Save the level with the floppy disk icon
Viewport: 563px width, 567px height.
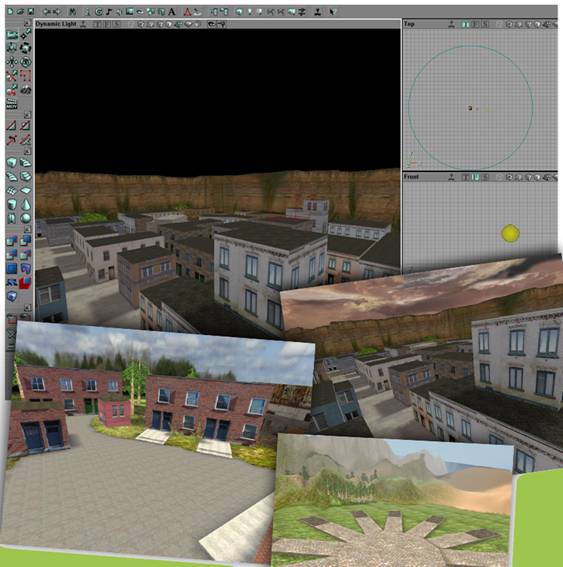click(x=30, y=12)
